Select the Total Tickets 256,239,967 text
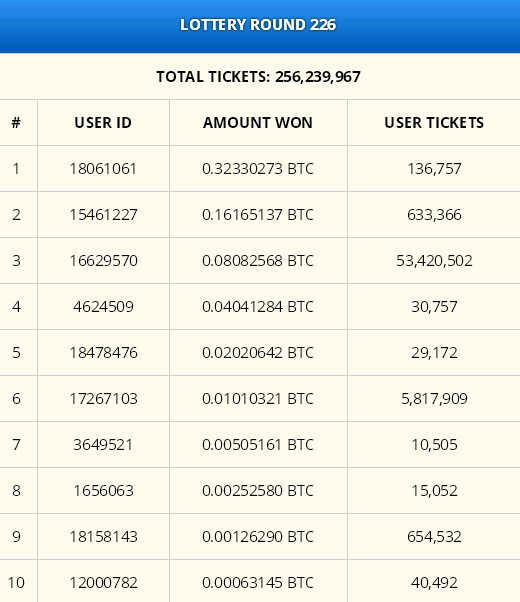Viewport: 520px width, 602px height. point(258,77)
